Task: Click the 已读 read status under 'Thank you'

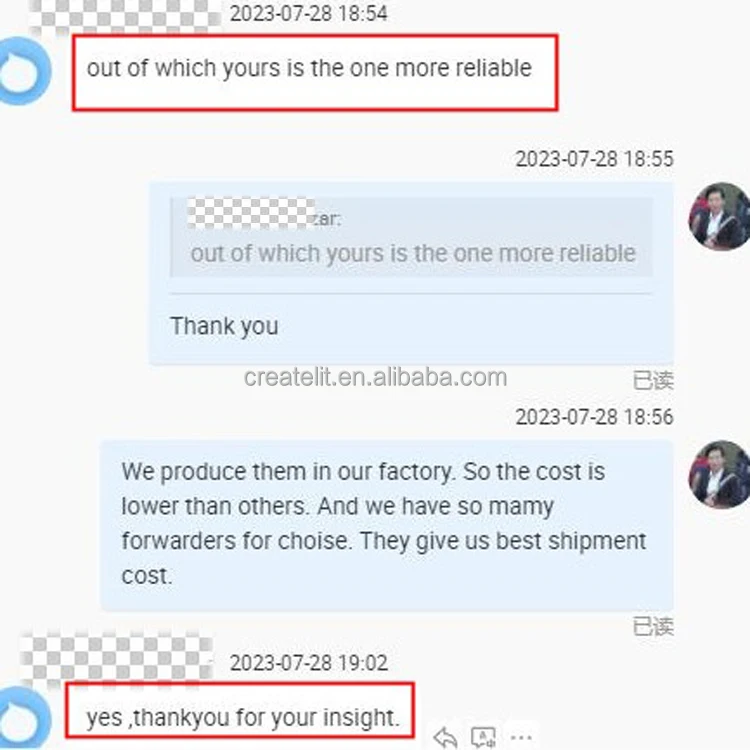Action: (x=653, y=381)
